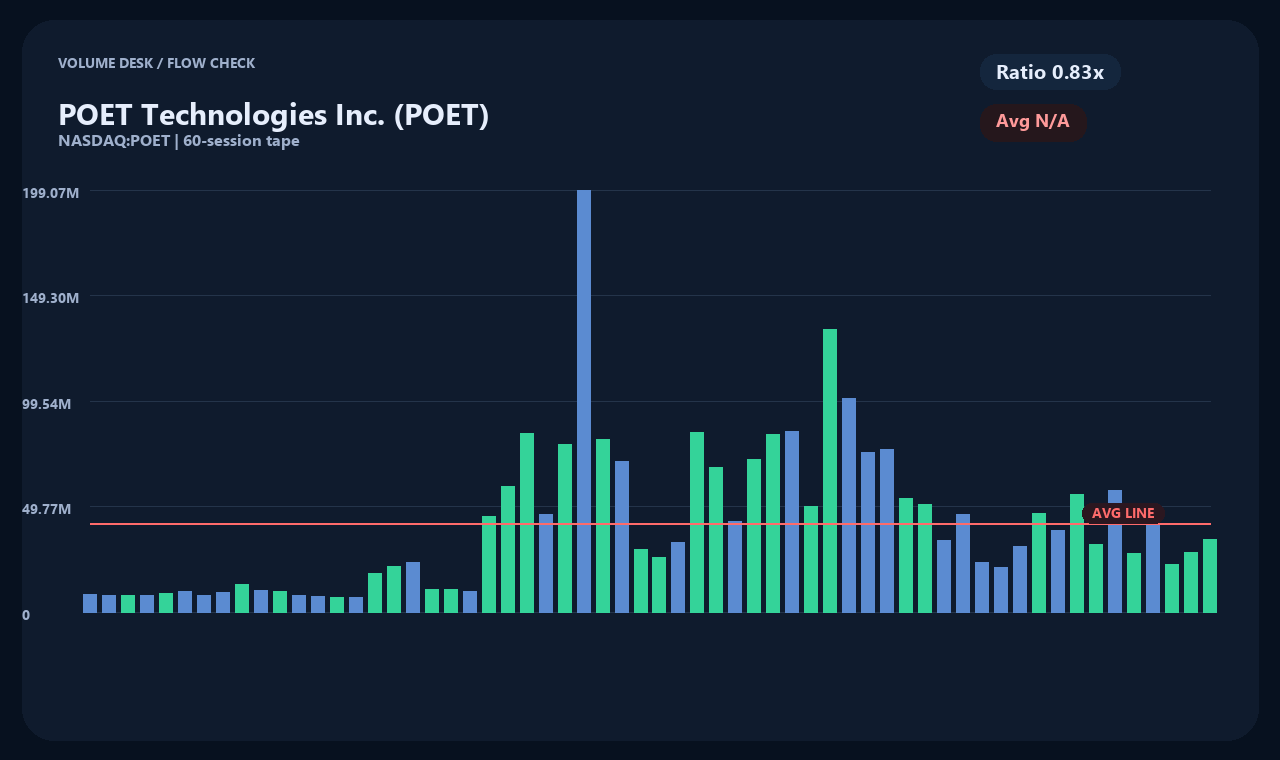This screenshot has height=760, width=1280.
Task: Click the leftmost blue volume bar
Action: 90,603
